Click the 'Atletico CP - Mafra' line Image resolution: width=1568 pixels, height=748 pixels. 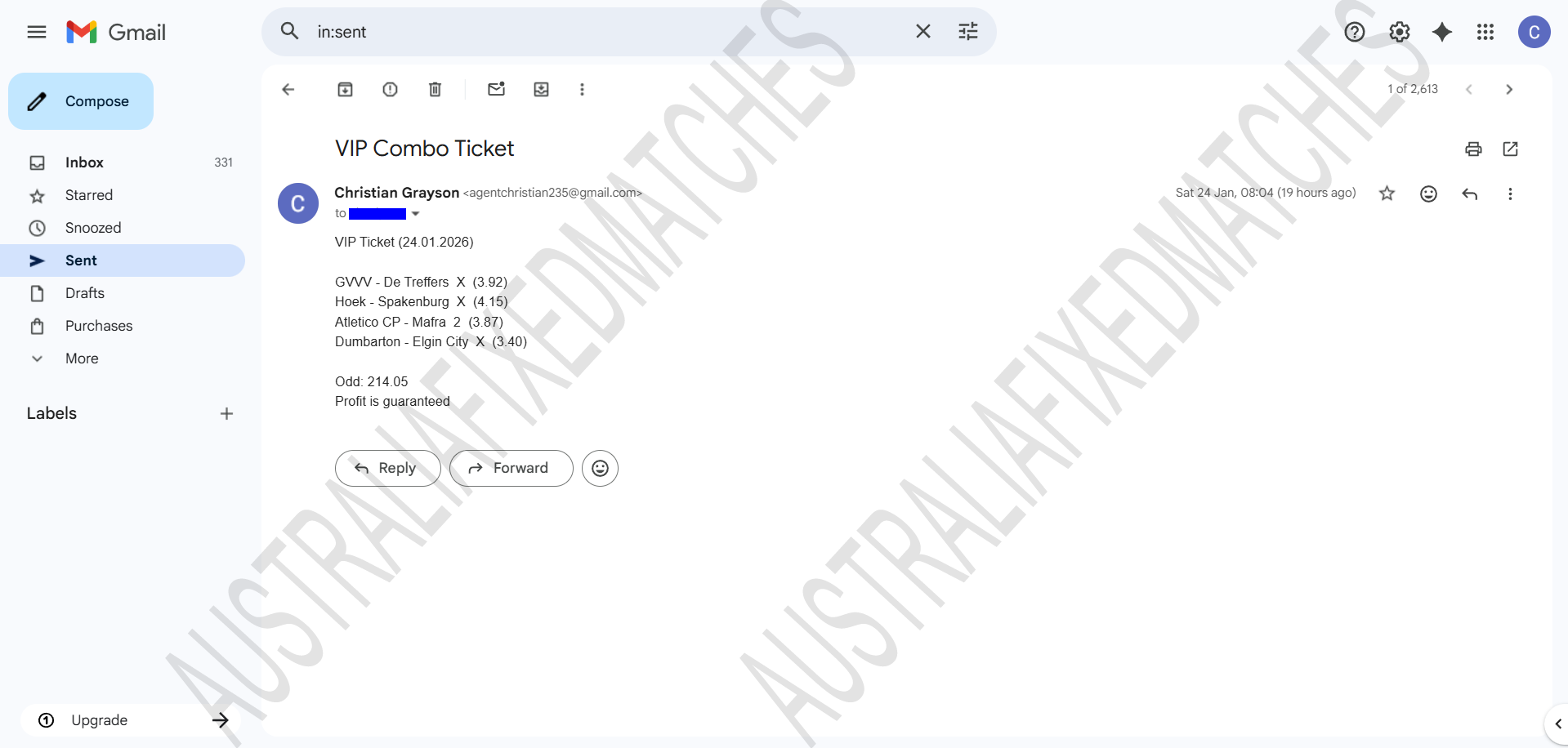pos(419,322)
